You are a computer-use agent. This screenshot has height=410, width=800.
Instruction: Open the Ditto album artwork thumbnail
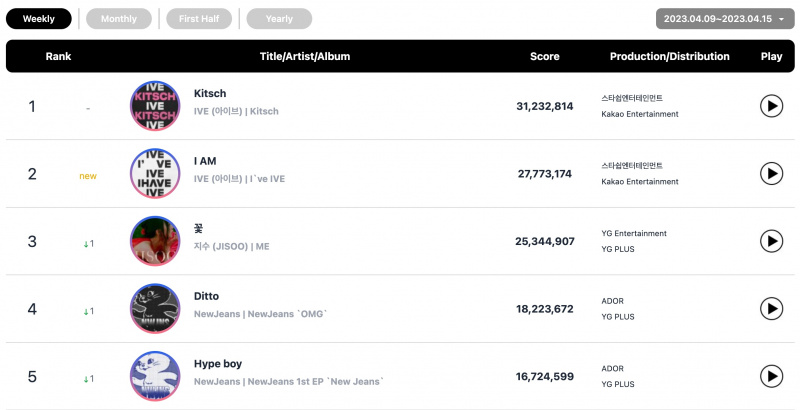click(x=155, y=309)
